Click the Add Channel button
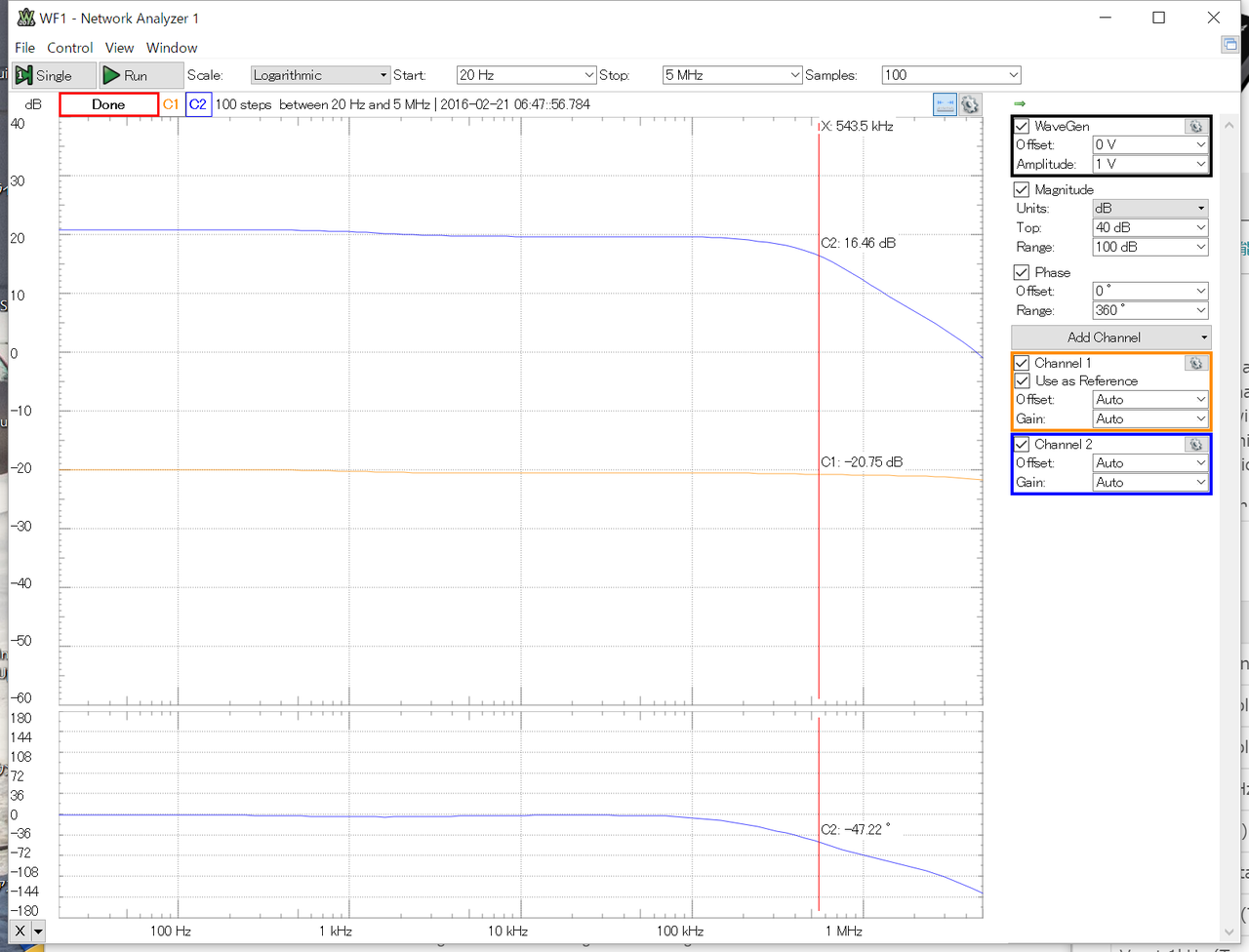 coord(1110,337)
